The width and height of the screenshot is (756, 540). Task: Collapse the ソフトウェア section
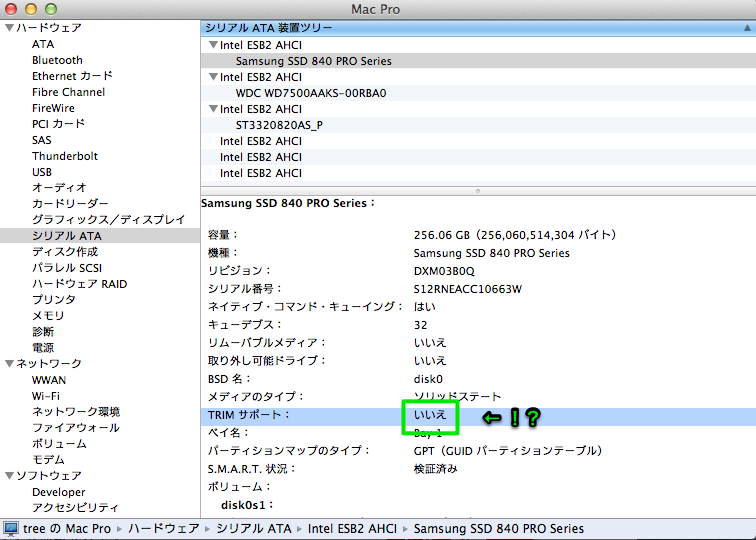[x=9, y=475]
